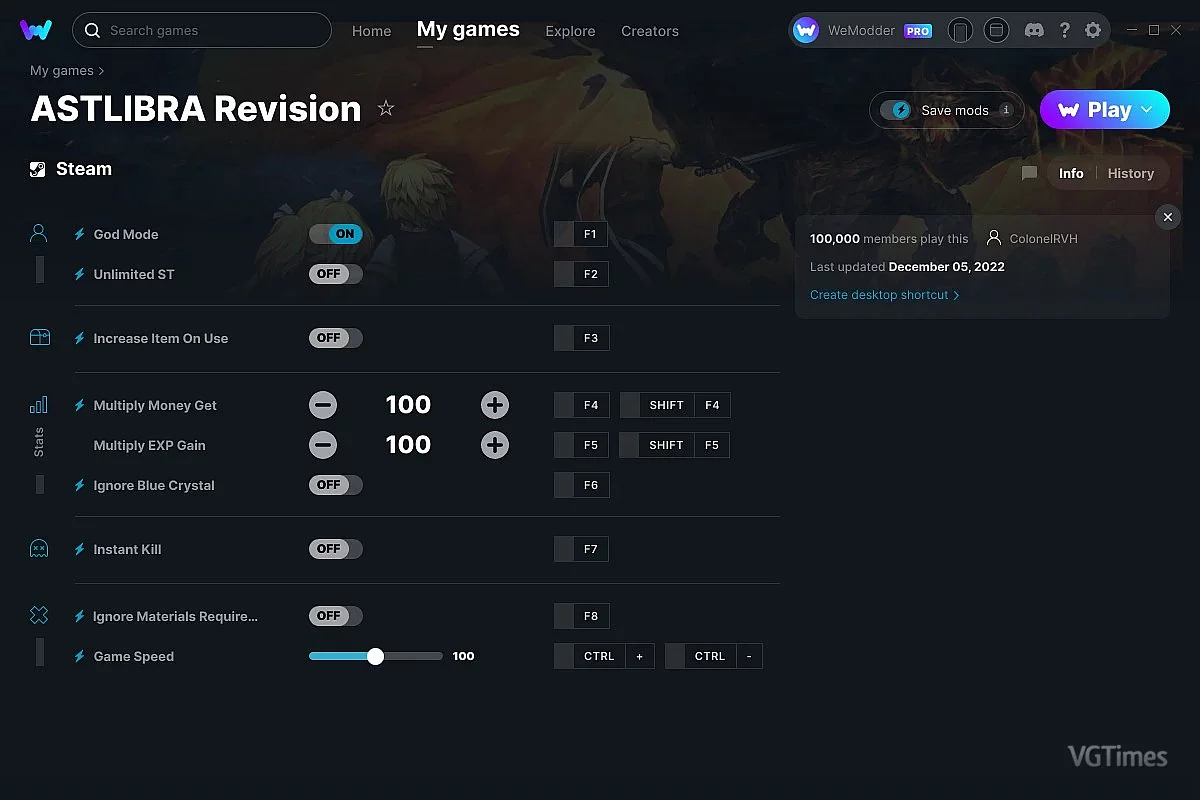Viewport: 1200px width, 800px height.
Task: Open the comments speech bubble icon
Action: point(1029,173)
